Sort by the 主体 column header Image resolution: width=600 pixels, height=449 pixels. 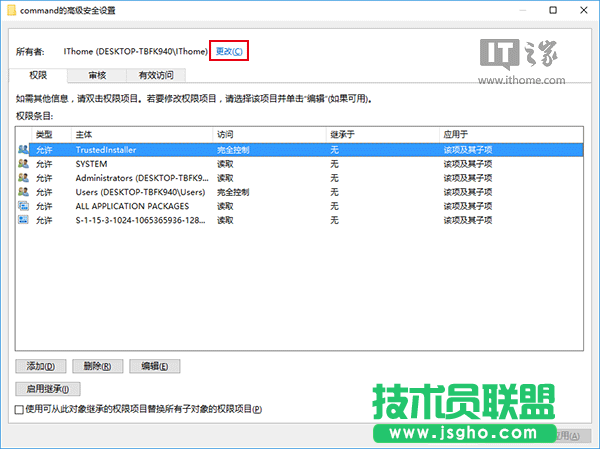(142, 134)
